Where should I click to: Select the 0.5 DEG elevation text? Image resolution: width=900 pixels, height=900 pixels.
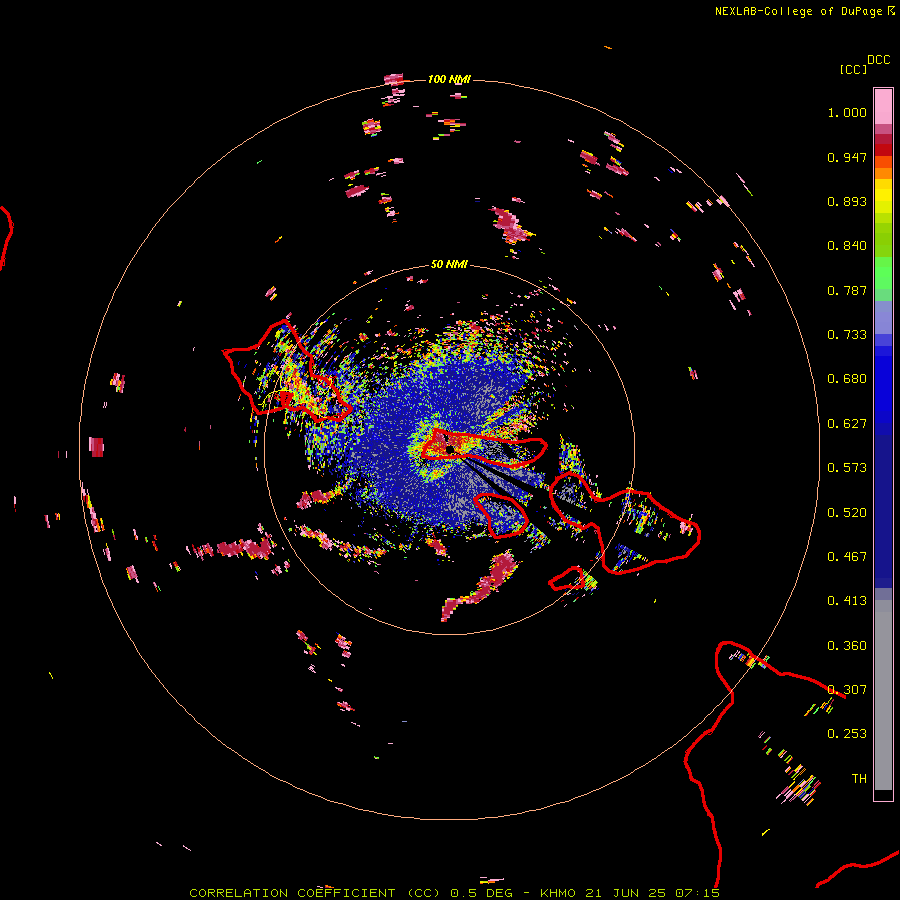coord(483,893)
